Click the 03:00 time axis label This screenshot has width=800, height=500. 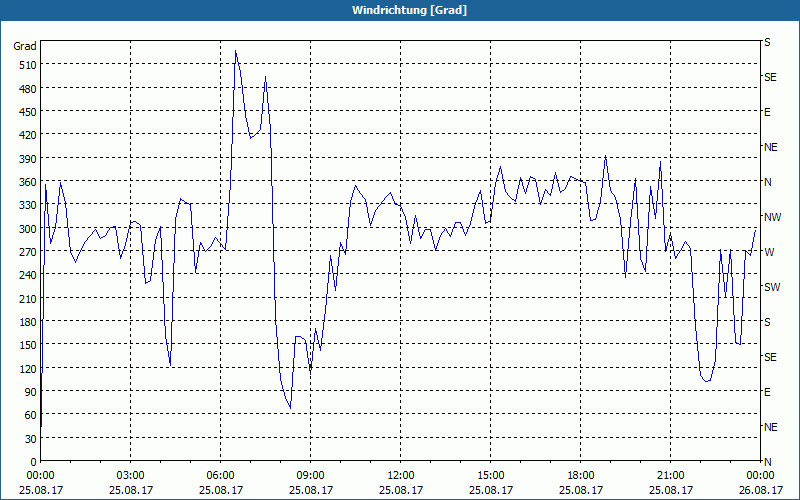tap(131, 476)
